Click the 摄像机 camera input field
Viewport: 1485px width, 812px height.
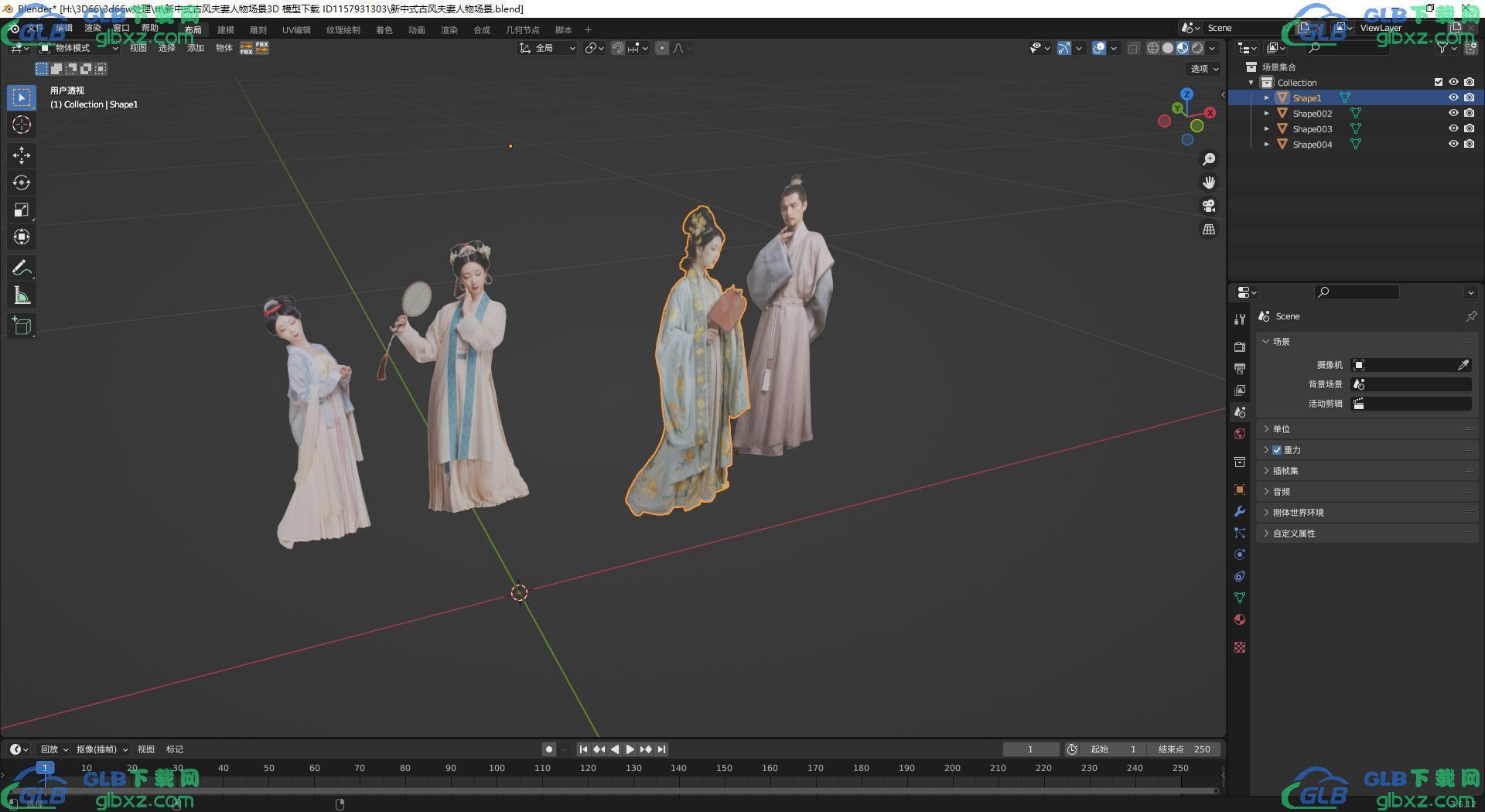coord(1412,365)
